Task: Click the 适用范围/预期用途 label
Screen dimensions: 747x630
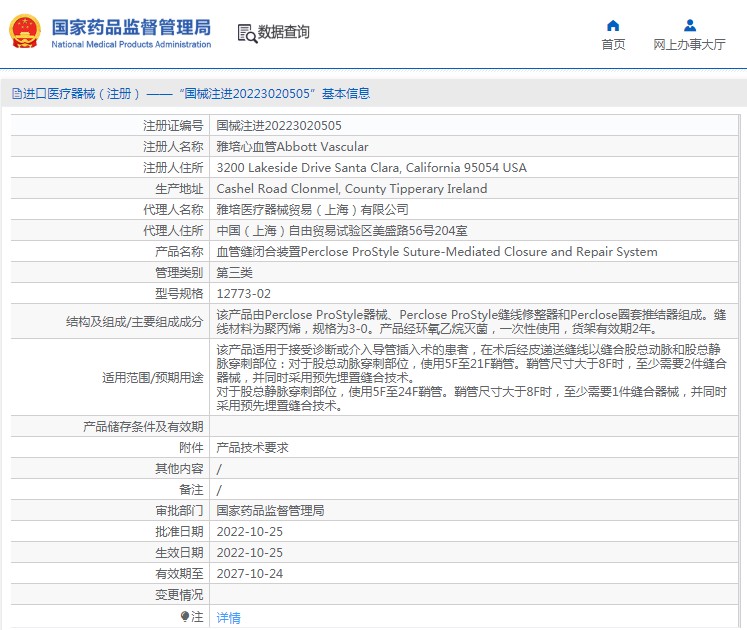Action: (x=153, y=377)
